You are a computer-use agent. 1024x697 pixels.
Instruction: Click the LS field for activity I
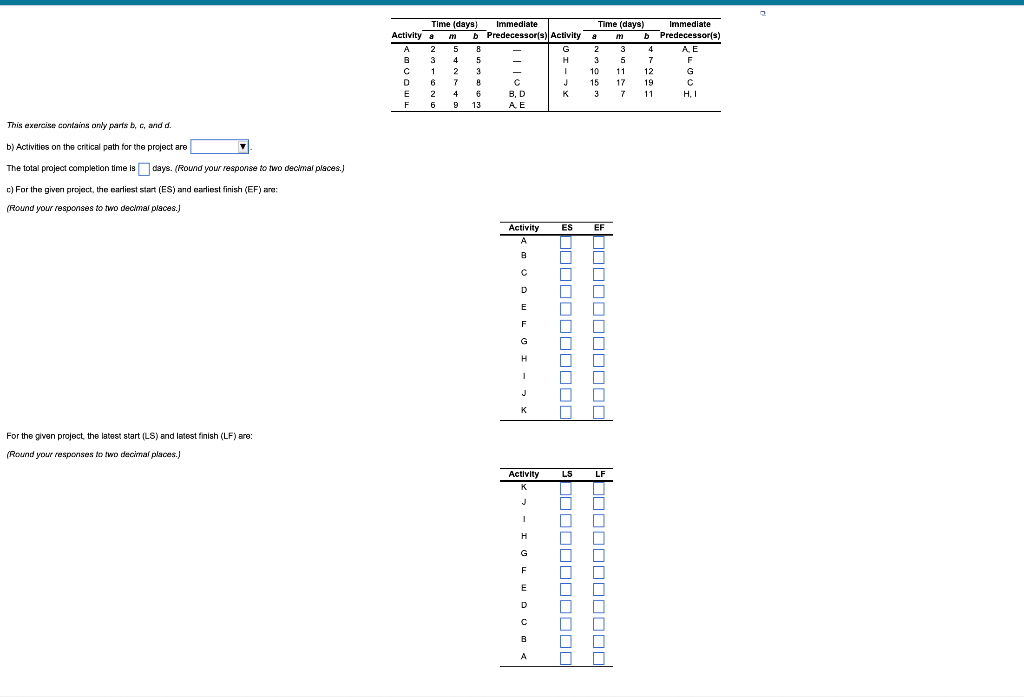566,521
